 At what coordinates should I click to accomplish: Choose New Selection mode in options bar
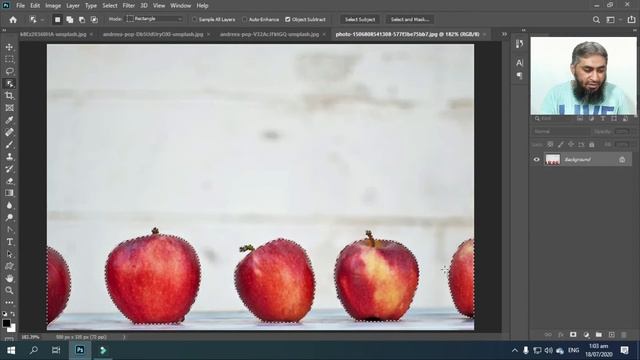pyautogui.click(x=57, y=20)
